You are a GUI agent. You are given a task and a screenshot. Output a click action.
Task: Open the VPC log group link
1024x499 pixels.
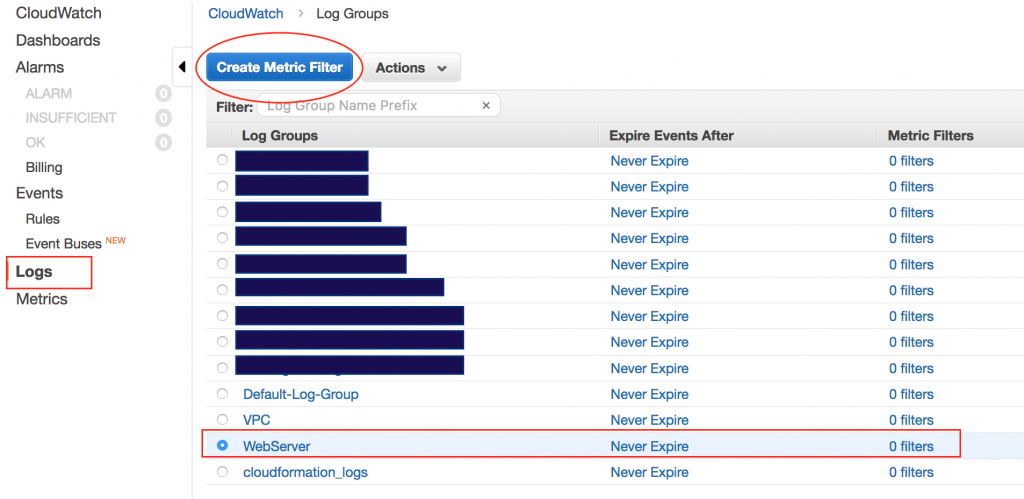[x=257, y=420]
